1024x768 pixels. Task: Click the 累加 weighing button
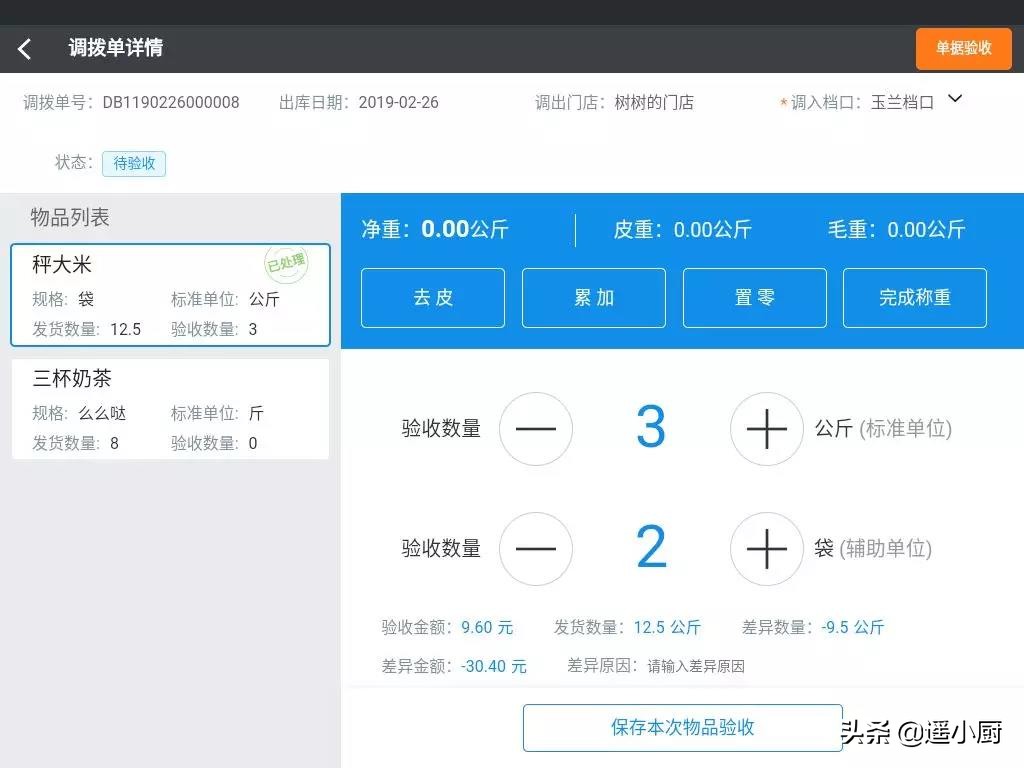tap(593, 298)
